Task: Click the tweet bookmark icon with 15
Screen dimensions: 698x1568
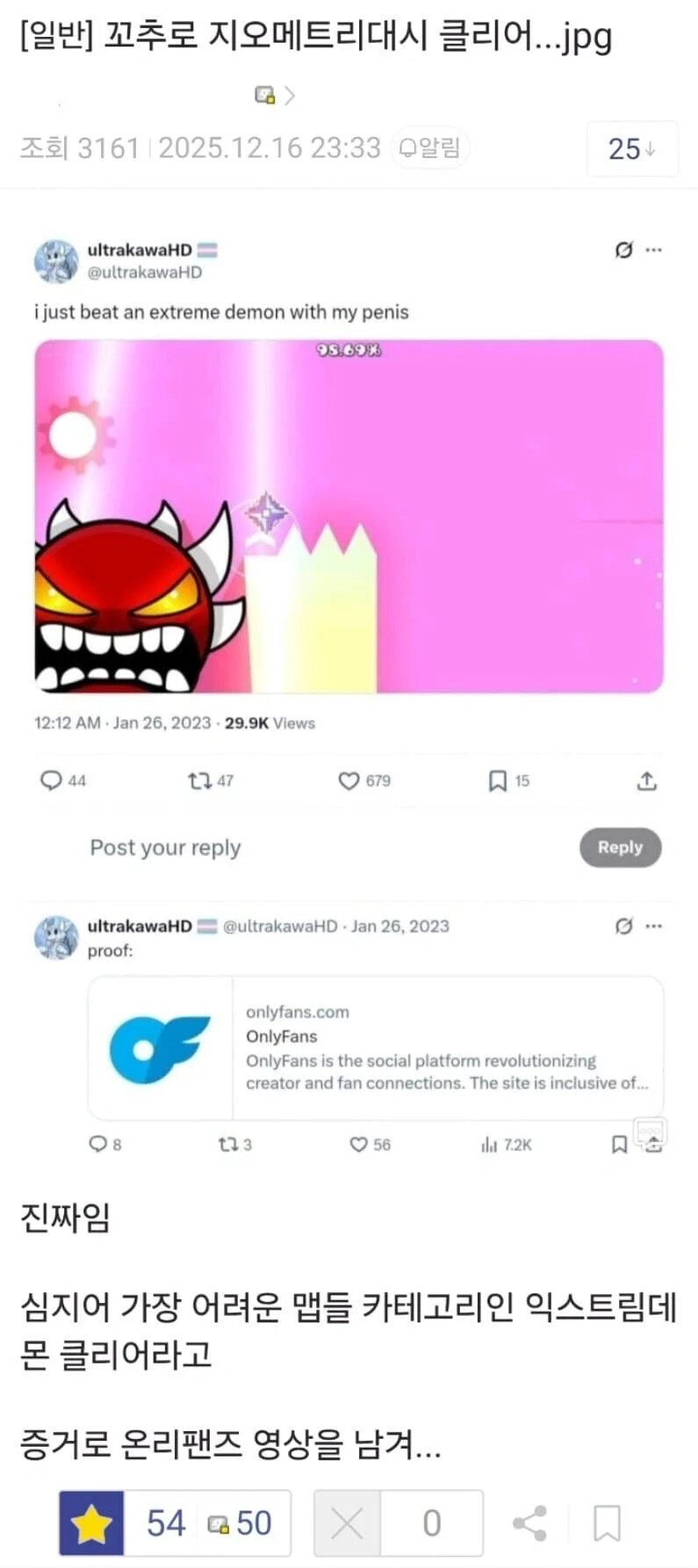Action: click(x=497, y=780)
